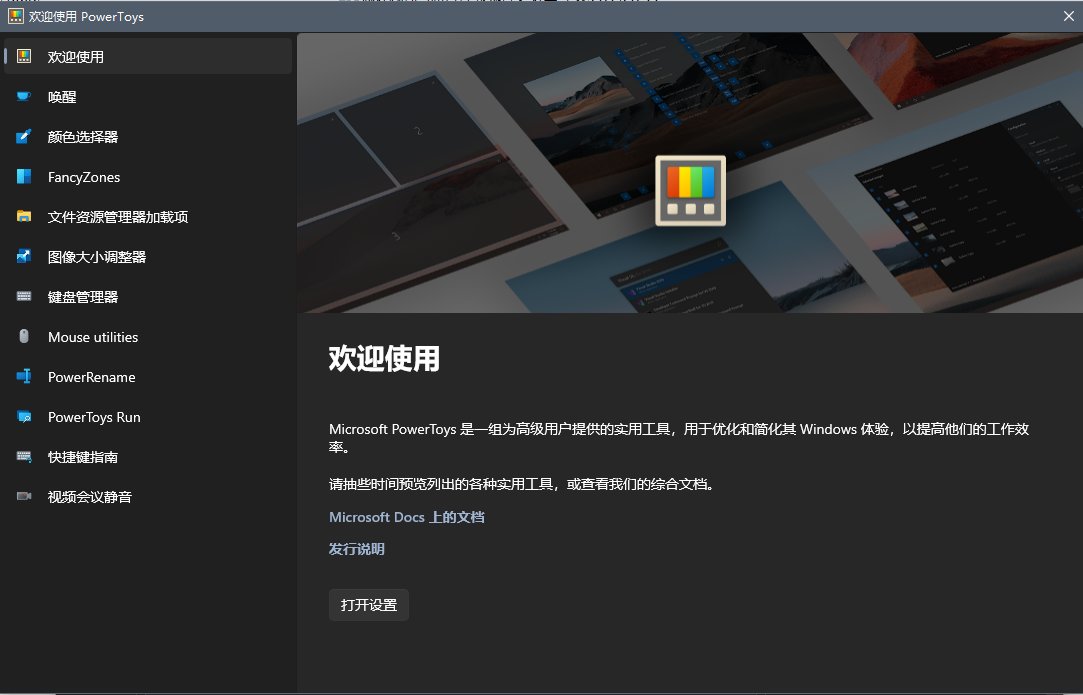Click the 文件资源管理器加载项 folder icon
This screenshot has height=695, width=1083.
click(24, 216)
